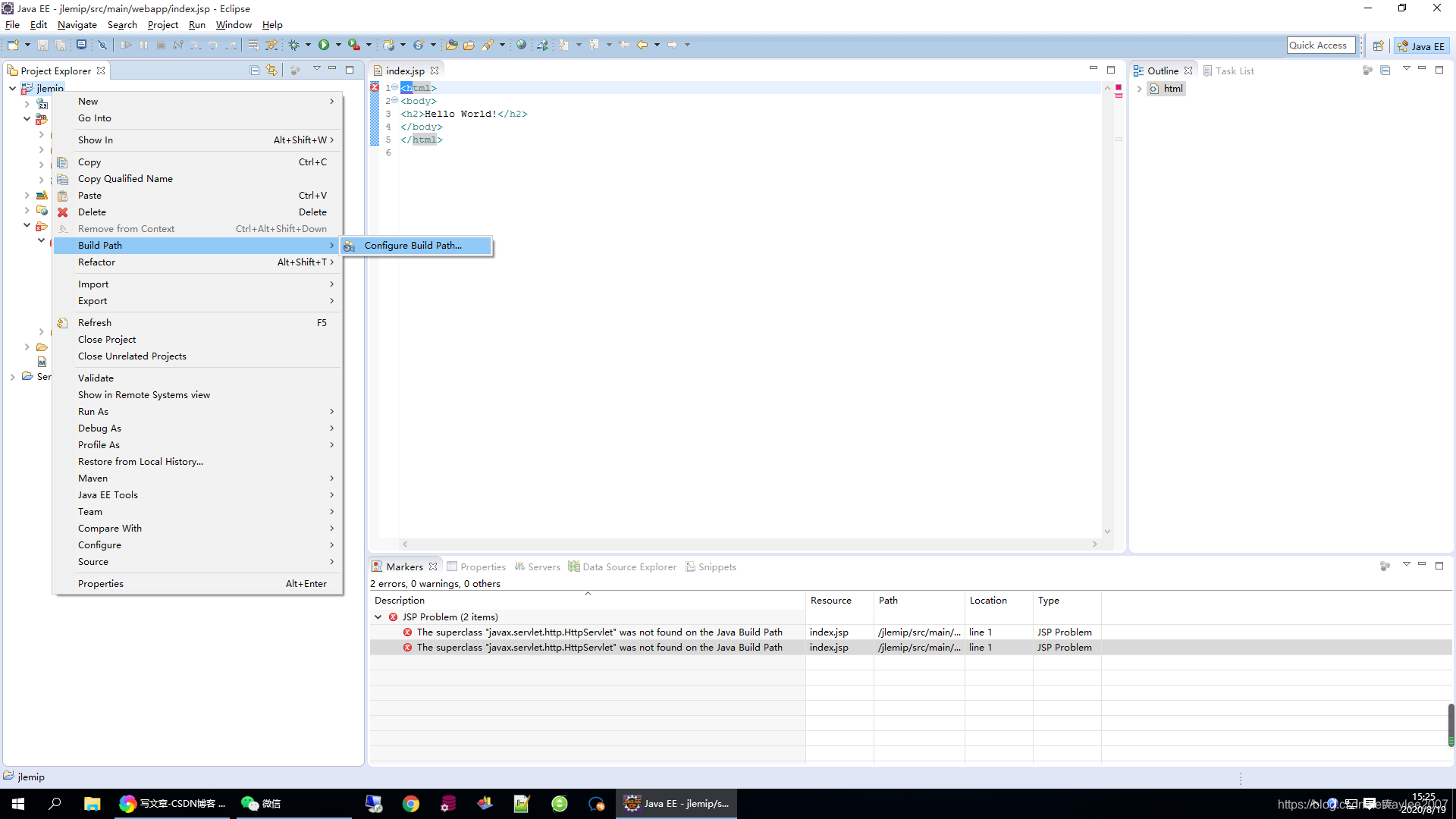This screenshot has width=1456, height=819.
Task: Toggle Link with Editor in Project Explorer
Action: click(271, 71)
